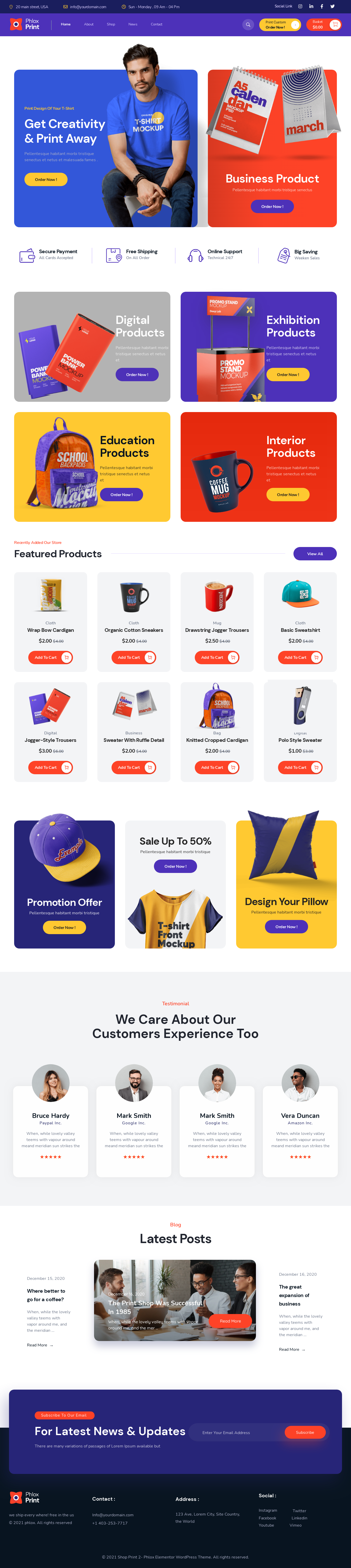This screenshot has width=351, height=1568.
Task: Click the Twitter bird icon
Action: click(332, 6)
